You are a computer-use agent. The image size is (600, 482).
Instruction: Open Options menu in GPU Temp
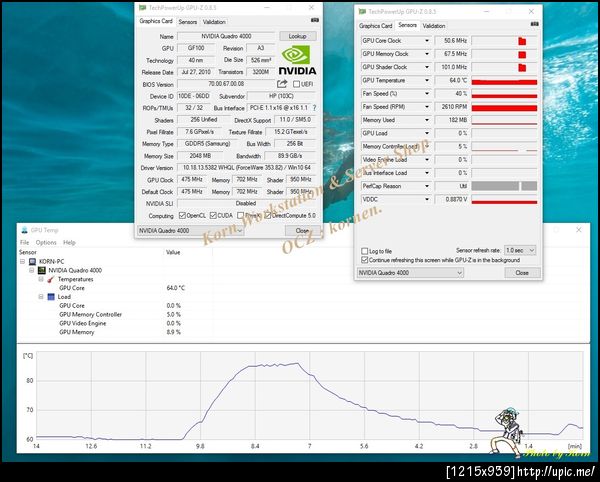(x=46, y=243)
